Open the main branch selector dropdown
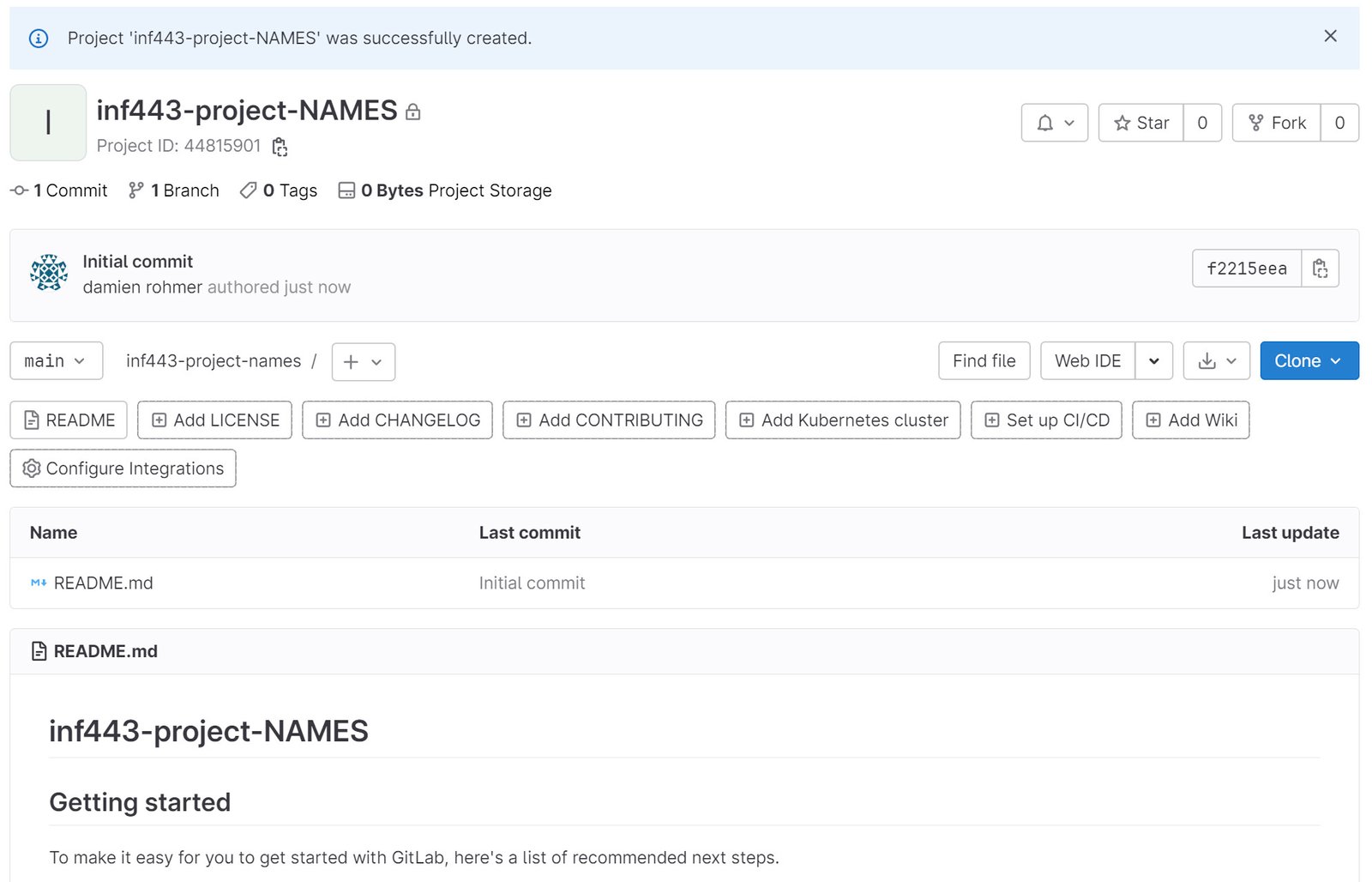Image resolution: width=1372 pixels, height=882 pixels. [x=55, y=360]
